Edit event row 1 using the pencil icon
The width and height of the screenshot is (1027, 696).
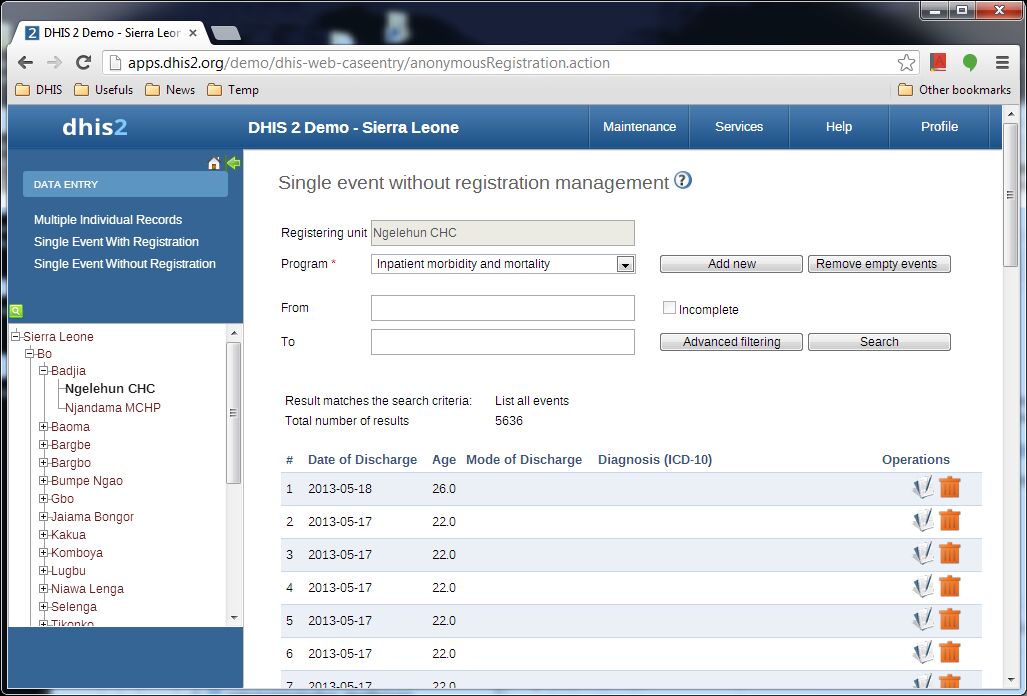(x=923, y=488)
